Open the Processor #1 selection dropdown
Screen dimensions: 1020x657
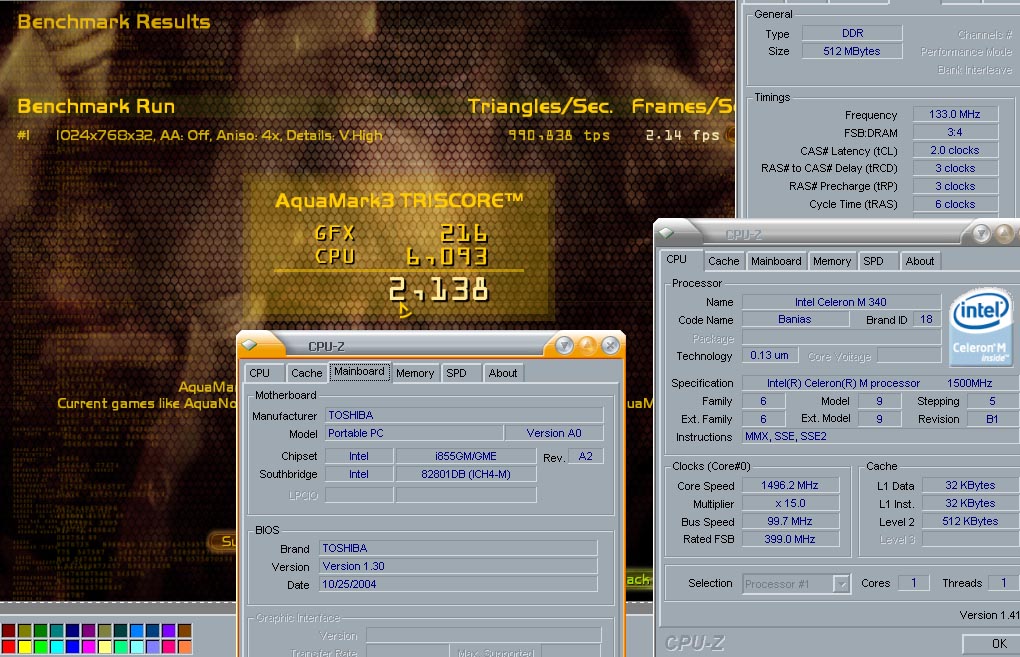(841, 583)
